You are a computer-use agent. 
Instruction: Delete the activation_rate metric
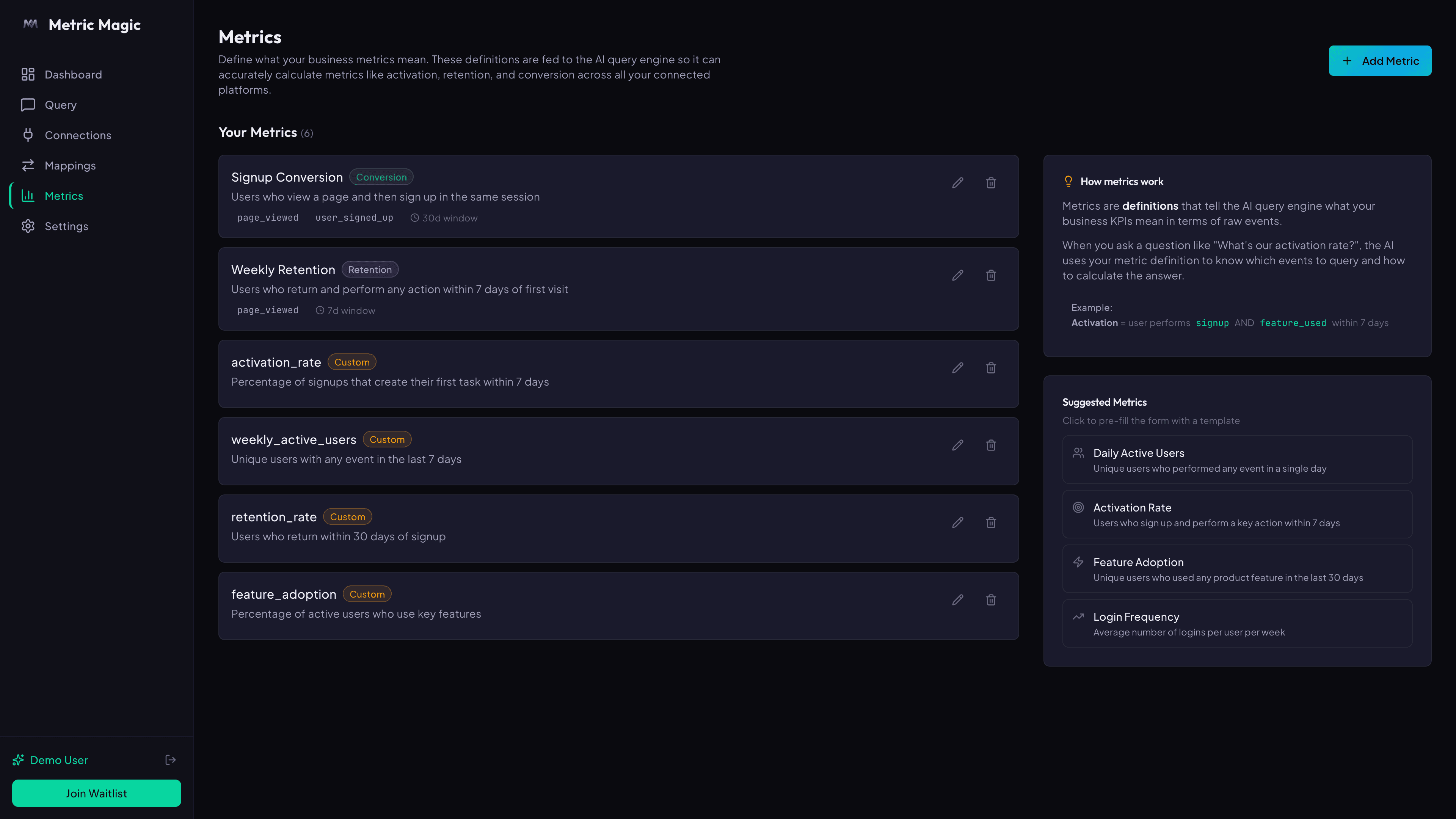point(991,368)
